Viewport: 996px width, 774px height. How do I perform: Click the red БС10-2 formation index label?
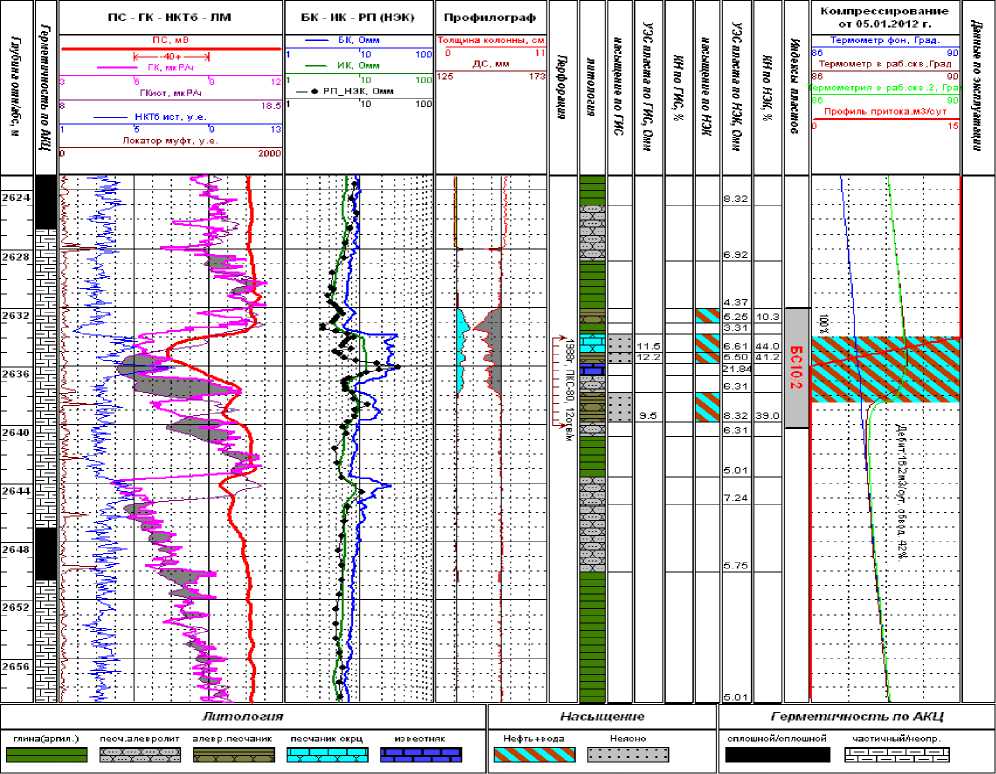click(x=797, y=368)
